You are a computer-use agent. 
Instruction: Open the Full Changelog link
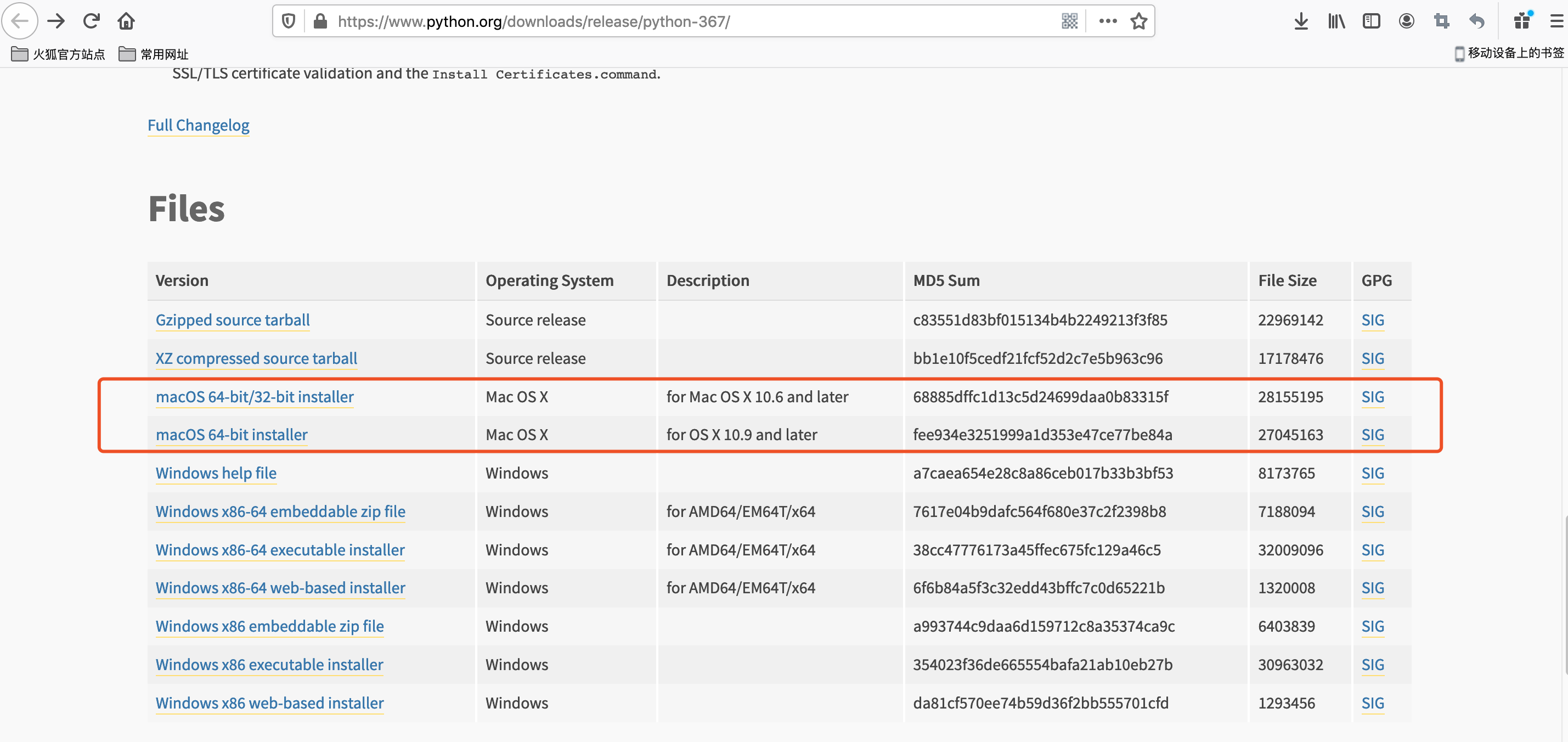point(199,125)
